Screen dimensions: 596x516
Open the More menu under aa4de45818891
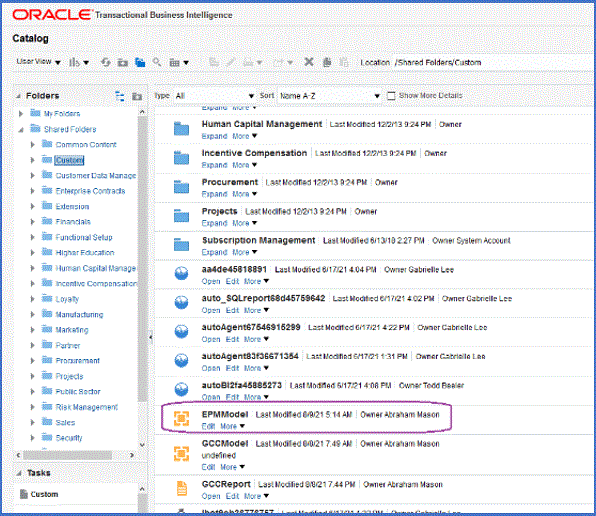tap(257, 282)
